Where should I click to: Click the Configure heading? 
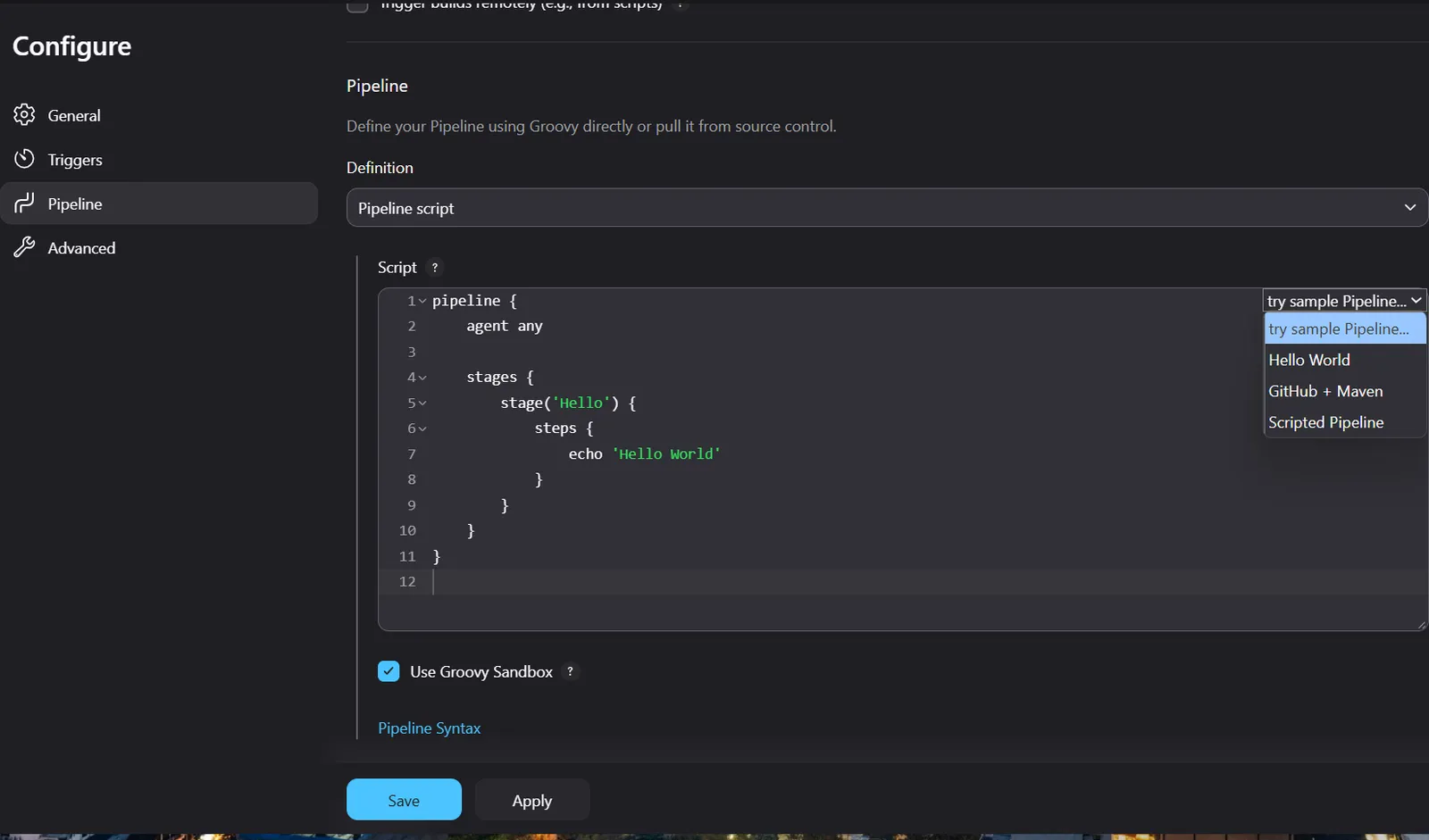[x=71, y=46]
